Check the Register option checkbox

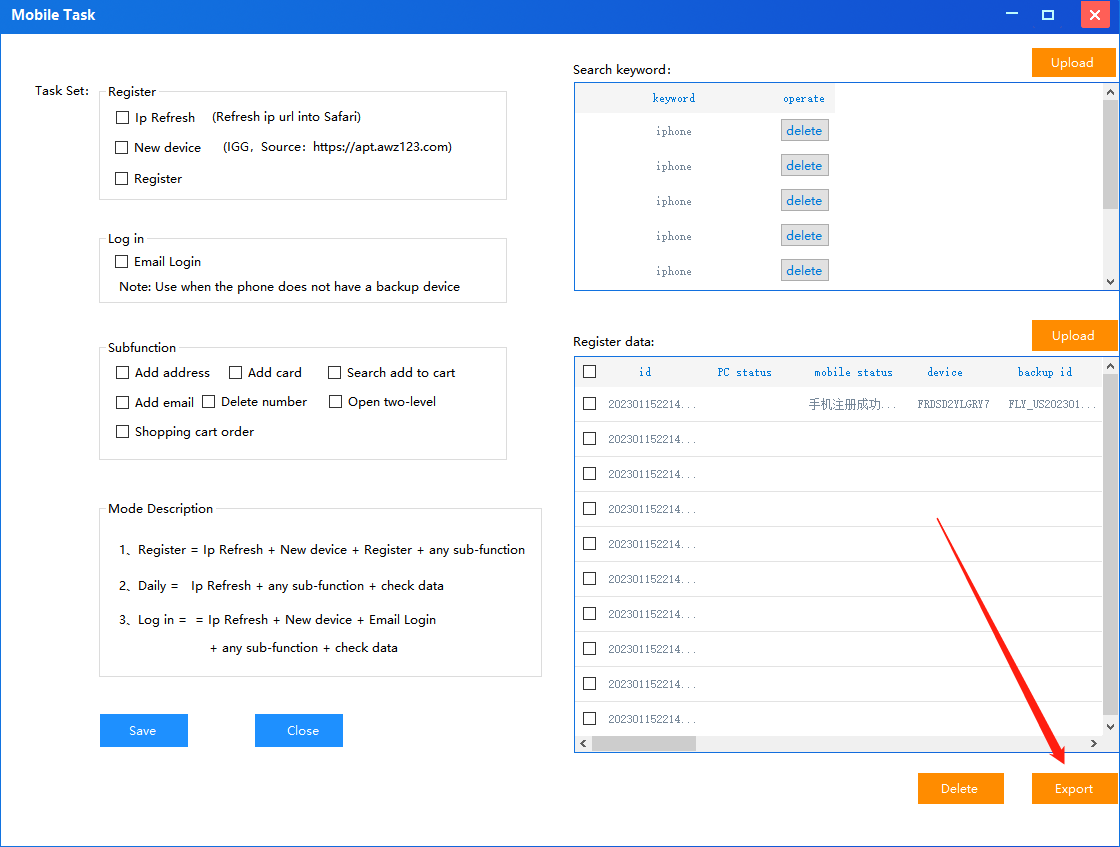click(121, 179)
